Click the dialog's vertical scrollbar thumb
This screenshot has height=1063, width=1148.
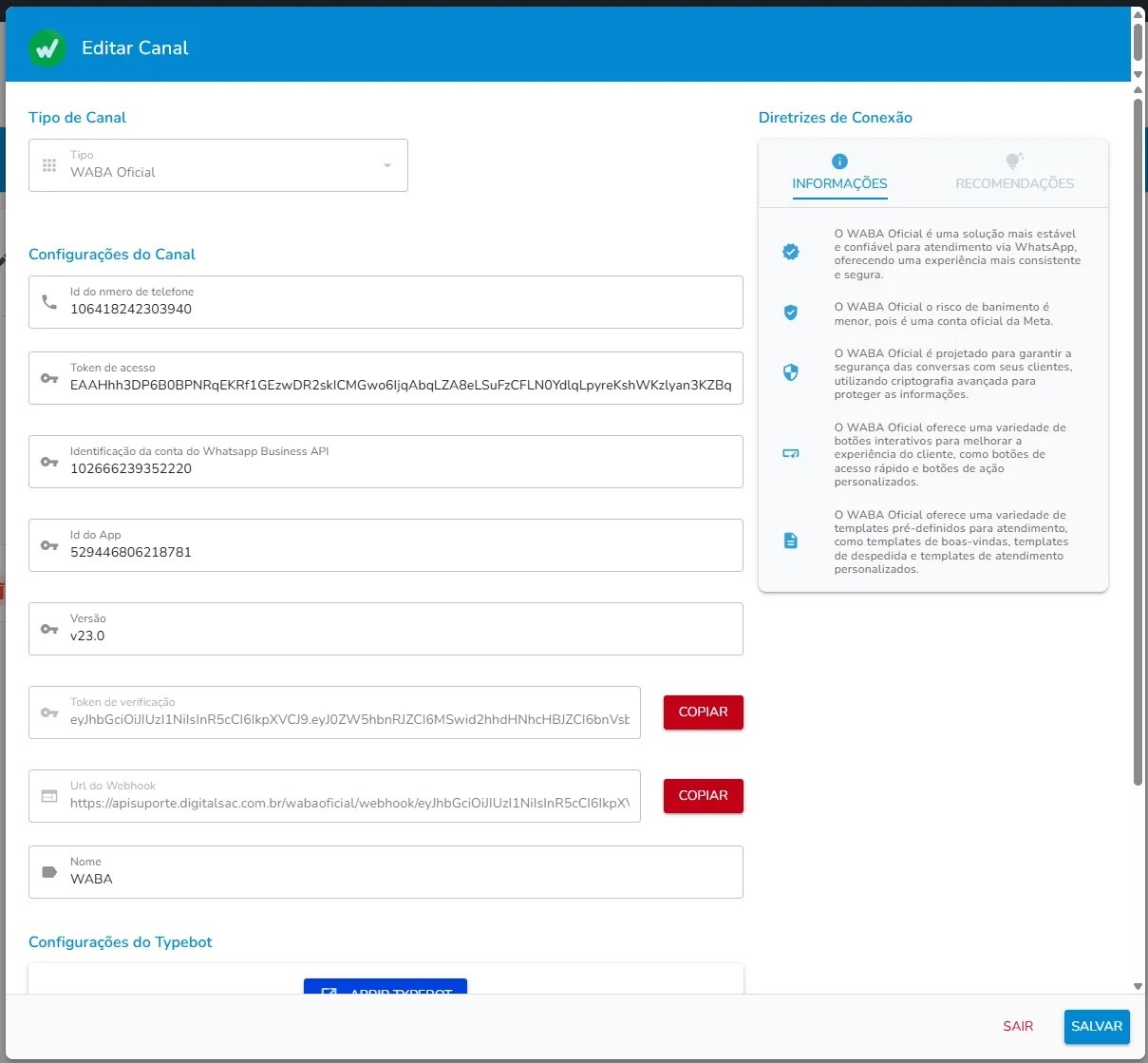point(1138,442)
